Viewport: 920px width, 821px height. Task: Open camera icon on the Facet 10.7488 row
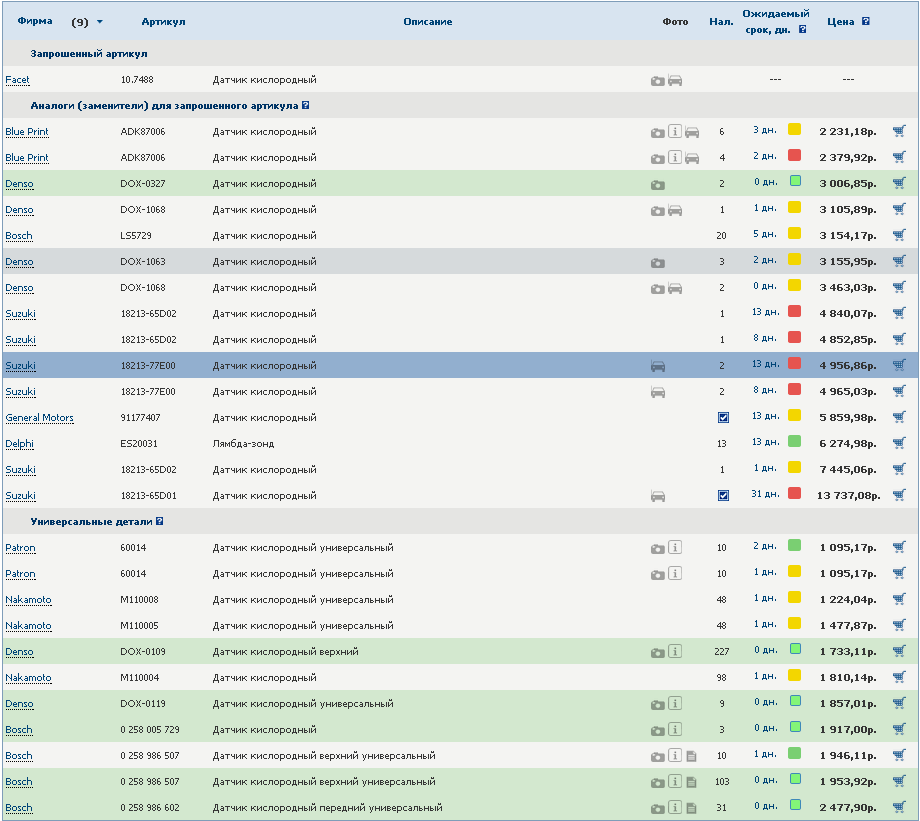click(x=658, y=80)
